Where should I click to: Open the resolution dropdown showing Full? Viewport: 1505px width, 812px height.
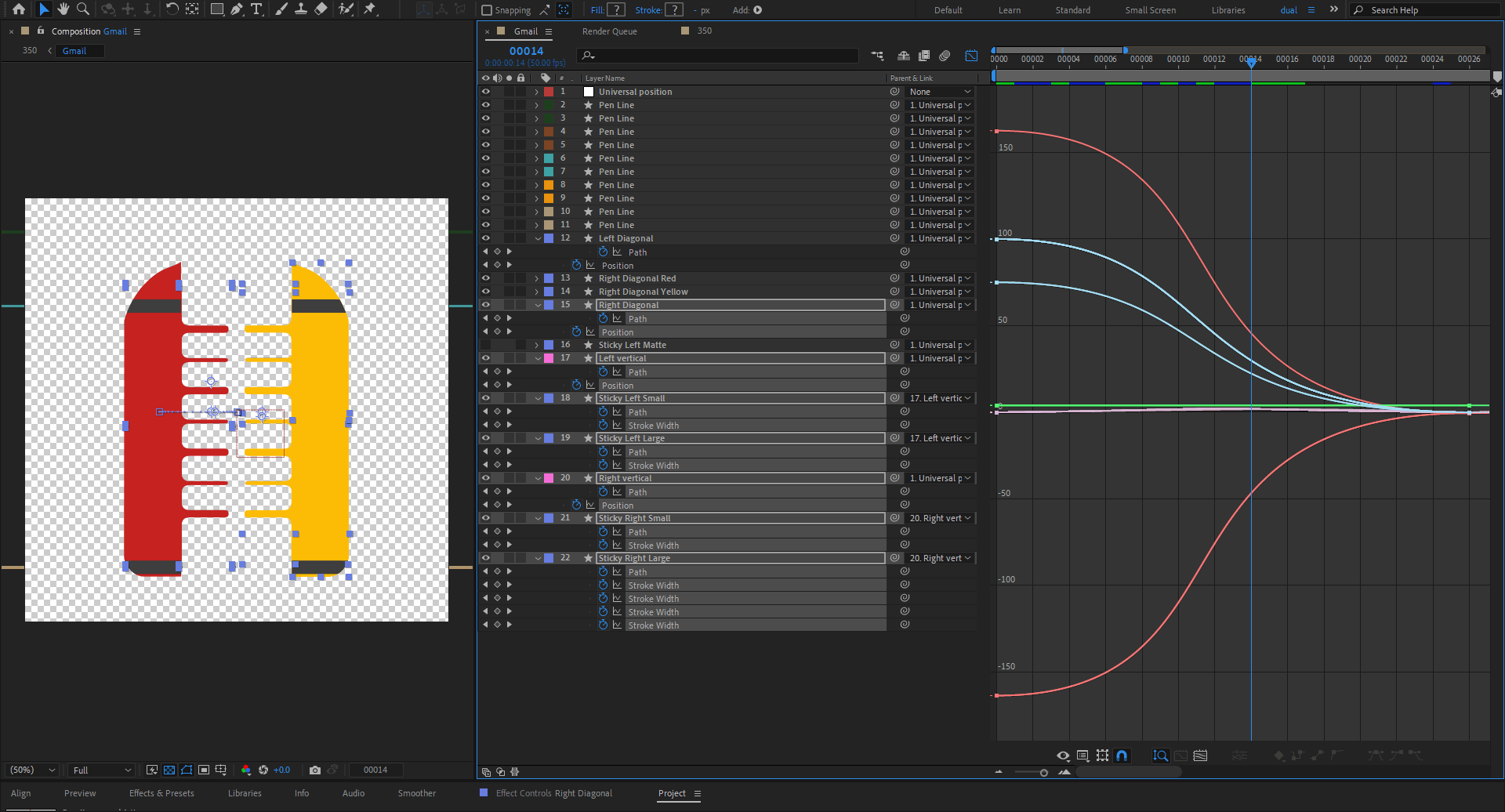pos(101,770)
